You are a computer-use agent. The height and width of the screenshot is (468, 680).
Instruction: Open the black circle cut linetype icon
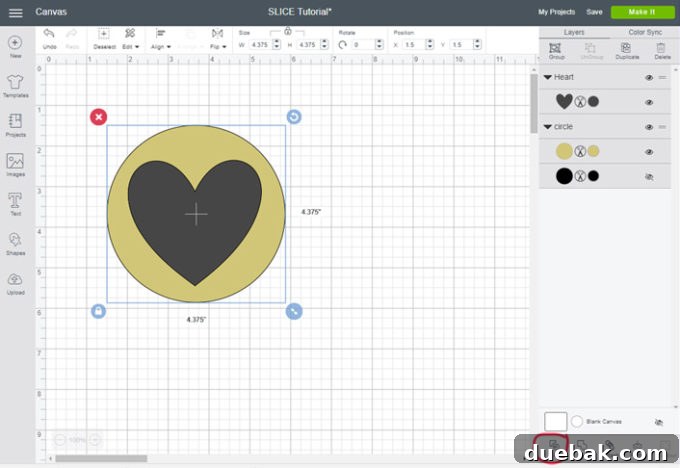[x=580, y=176]
